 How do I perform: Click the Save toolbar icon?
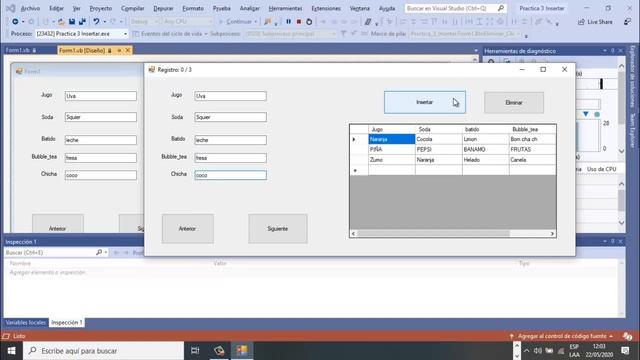[72, 22]
